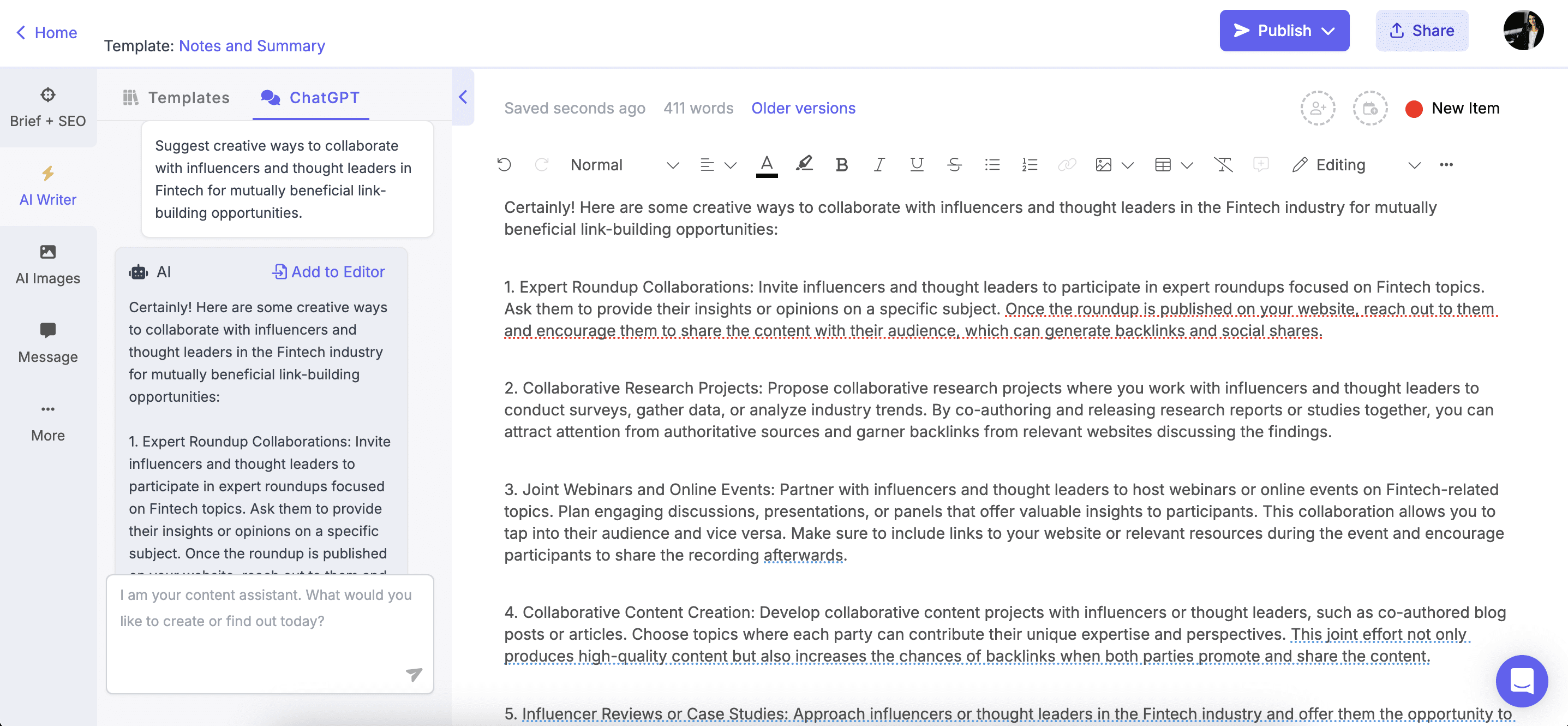Go back to Home
The image size is (1568, 726).
(x=46, y=32)
